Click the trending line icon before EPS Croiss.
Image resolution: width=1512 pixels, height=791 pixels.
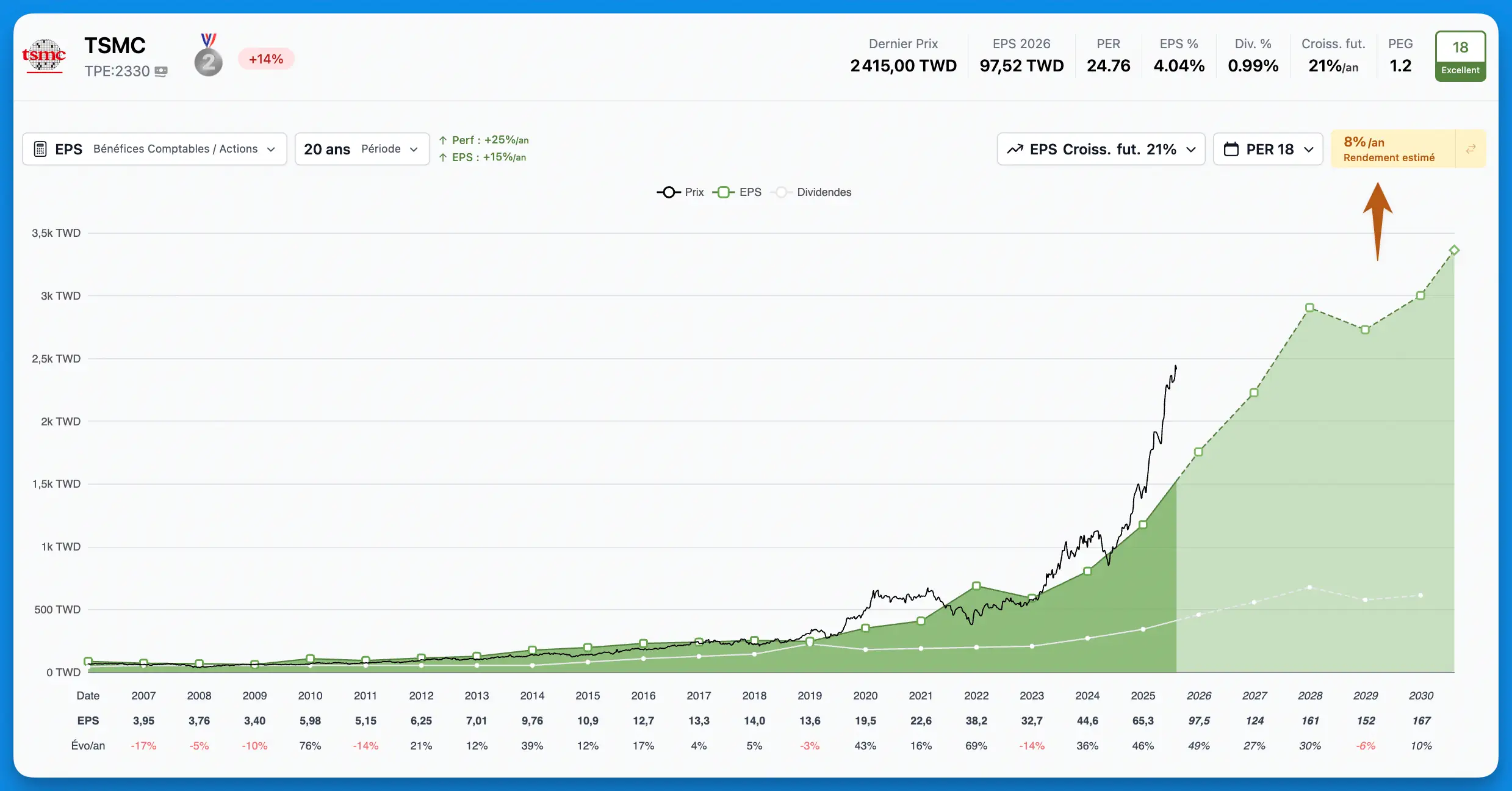(x=1015, y=149)
